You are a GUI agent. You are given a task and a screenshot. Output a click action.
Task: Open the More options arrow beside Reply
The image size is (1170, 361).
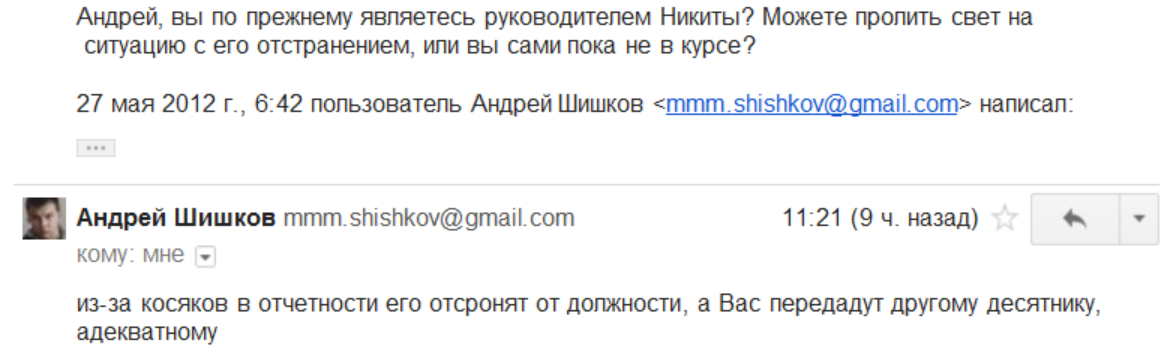[x=1139, y=219]
